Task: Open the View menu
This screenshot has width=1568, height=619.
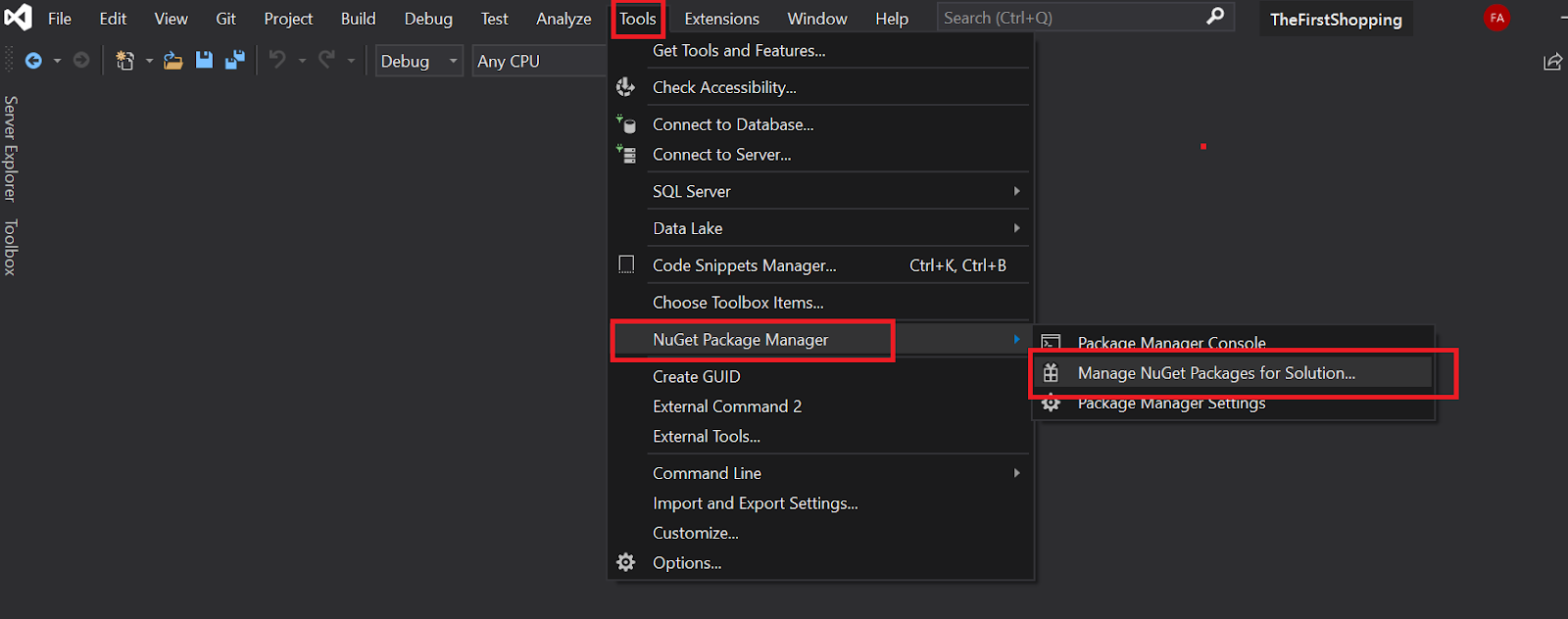Action: click(171, 19)
